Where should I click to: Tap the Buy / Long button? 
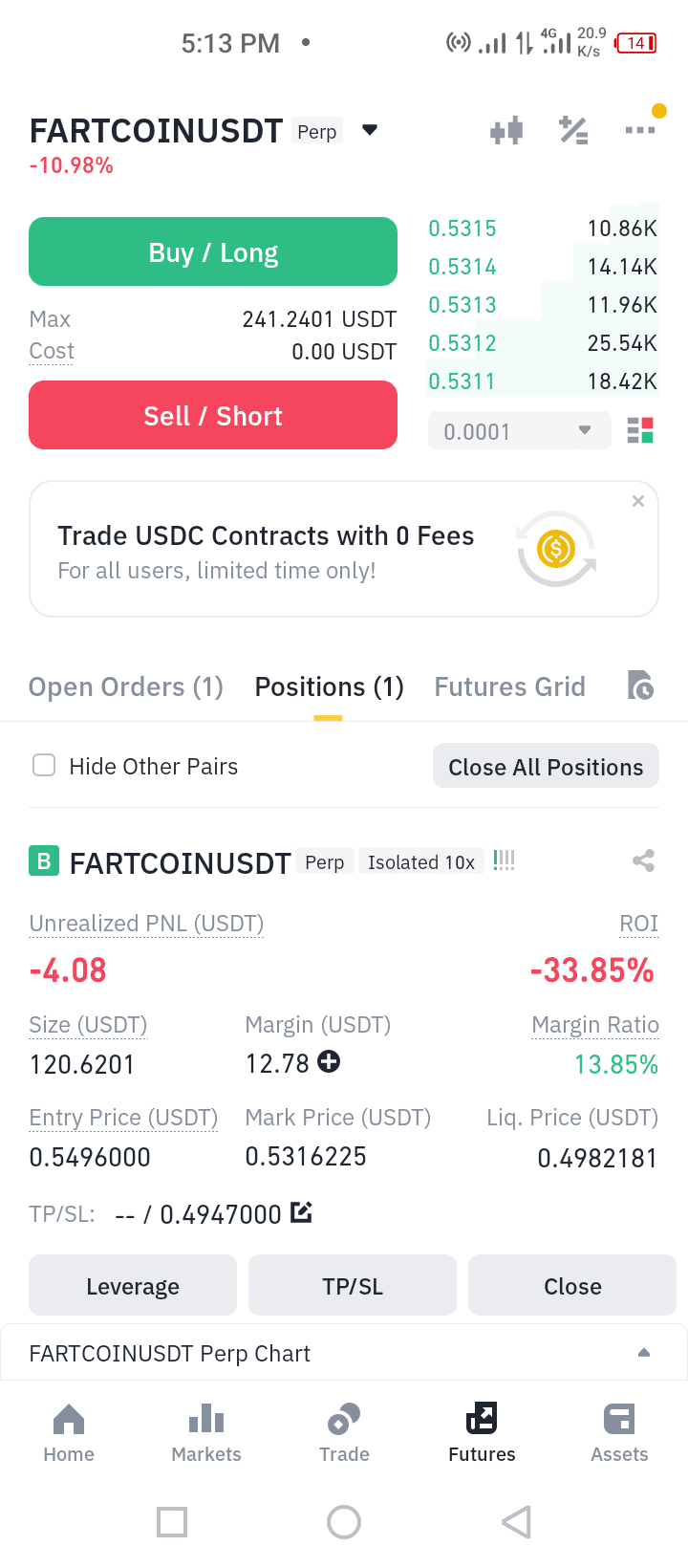click(x=213, y=251)
